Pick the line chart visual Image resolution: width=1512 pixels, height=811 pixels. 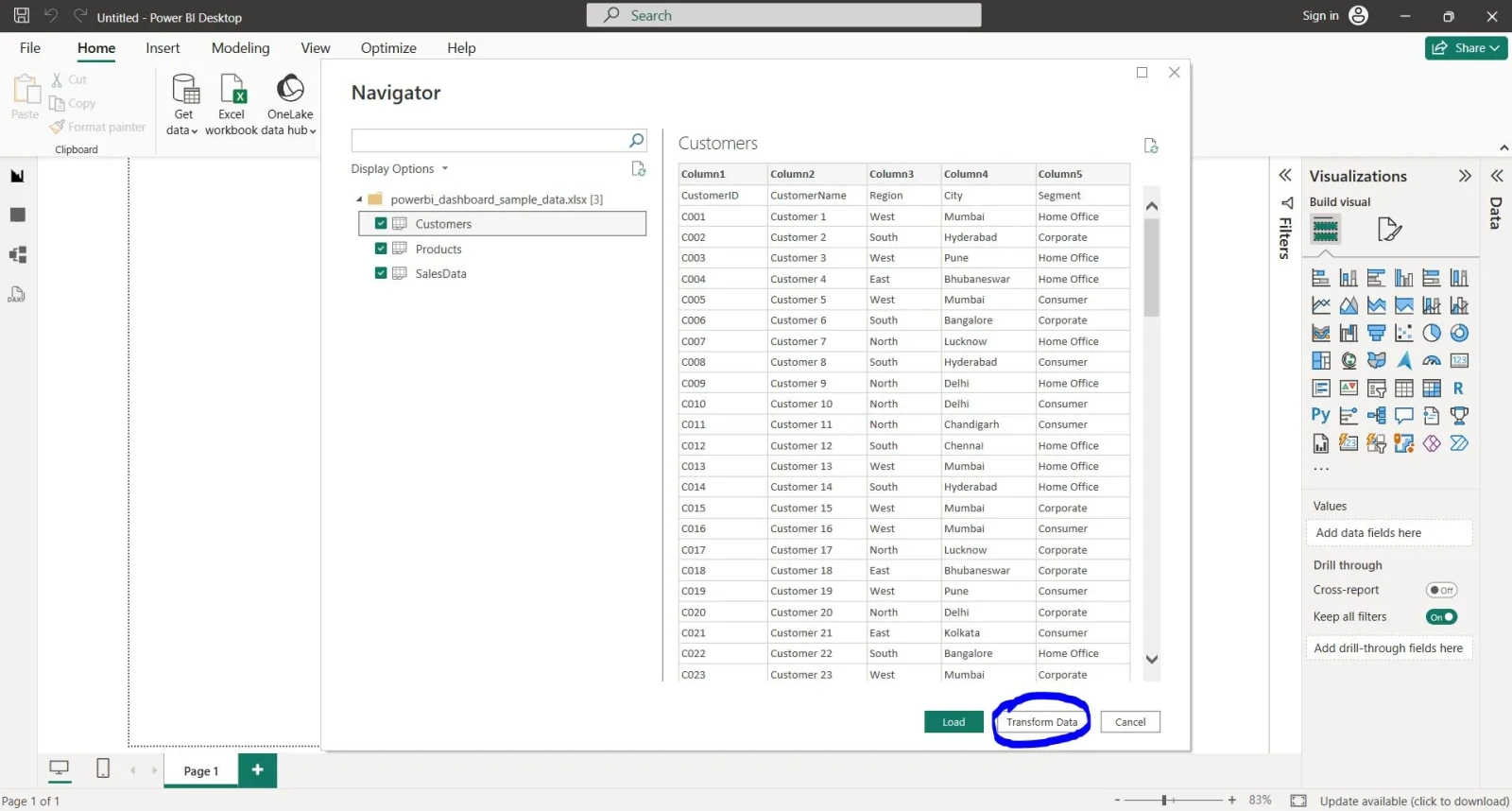coord(1321,305)
